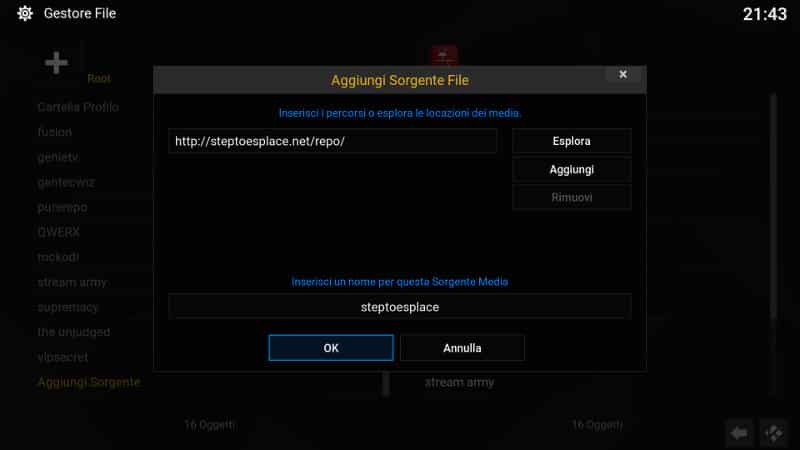Click the back arrow icon at bottom right
The width and height of the screenshot is (800, 450).
pyautogui.click(x=739, y=433)
